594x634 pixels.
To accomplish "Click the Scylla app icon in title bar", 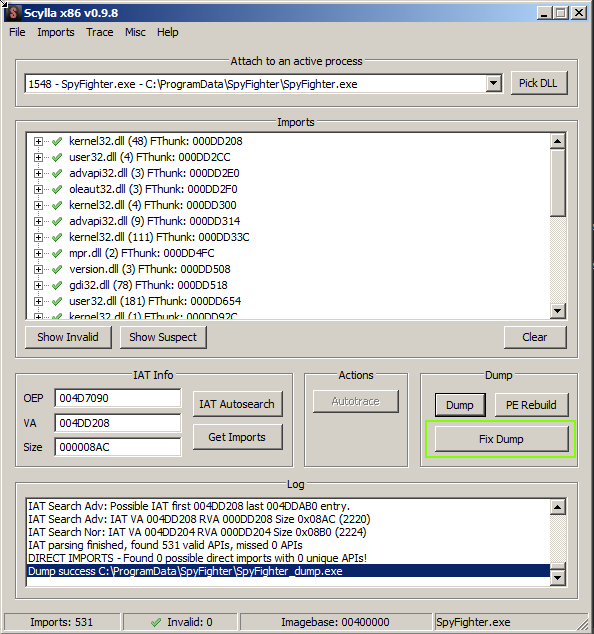I will 13,13.
